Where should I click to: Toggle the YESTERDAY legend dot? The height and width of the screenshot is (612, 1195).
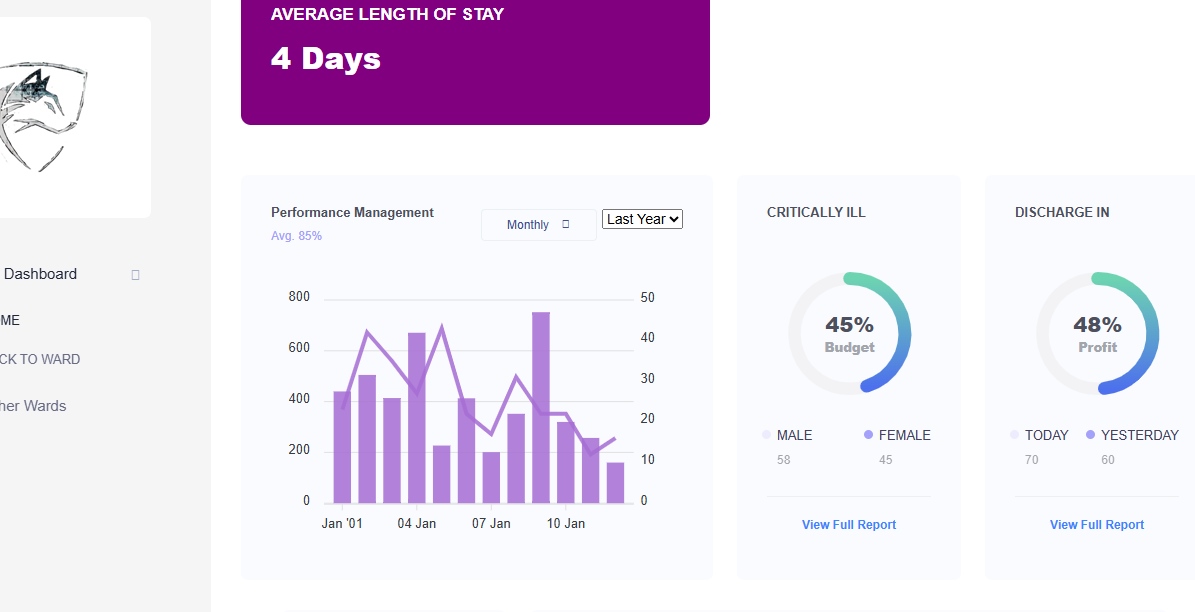[1091, 435]
